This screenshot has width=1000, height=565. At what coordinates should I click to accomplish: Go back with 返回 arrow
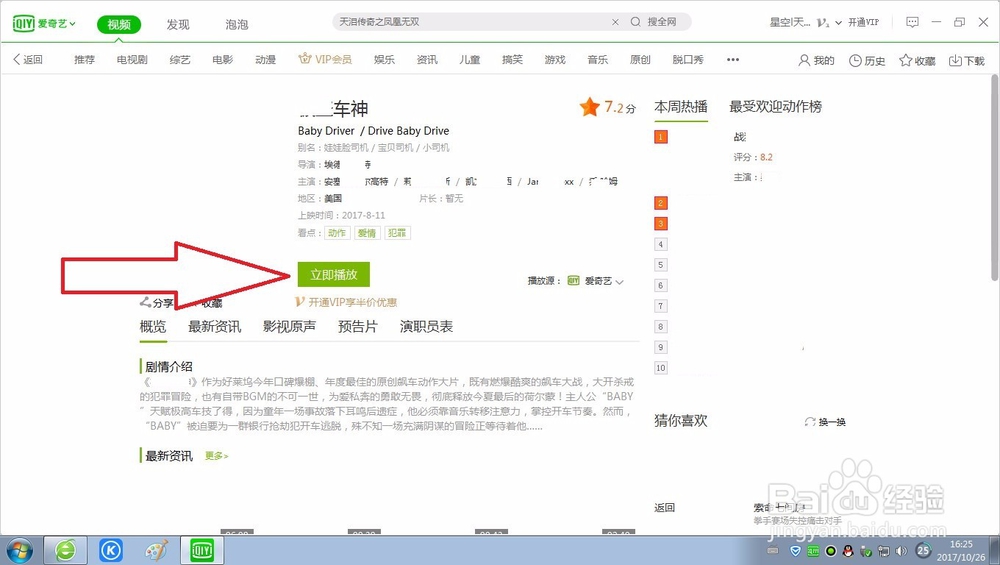tap(27, 59)
